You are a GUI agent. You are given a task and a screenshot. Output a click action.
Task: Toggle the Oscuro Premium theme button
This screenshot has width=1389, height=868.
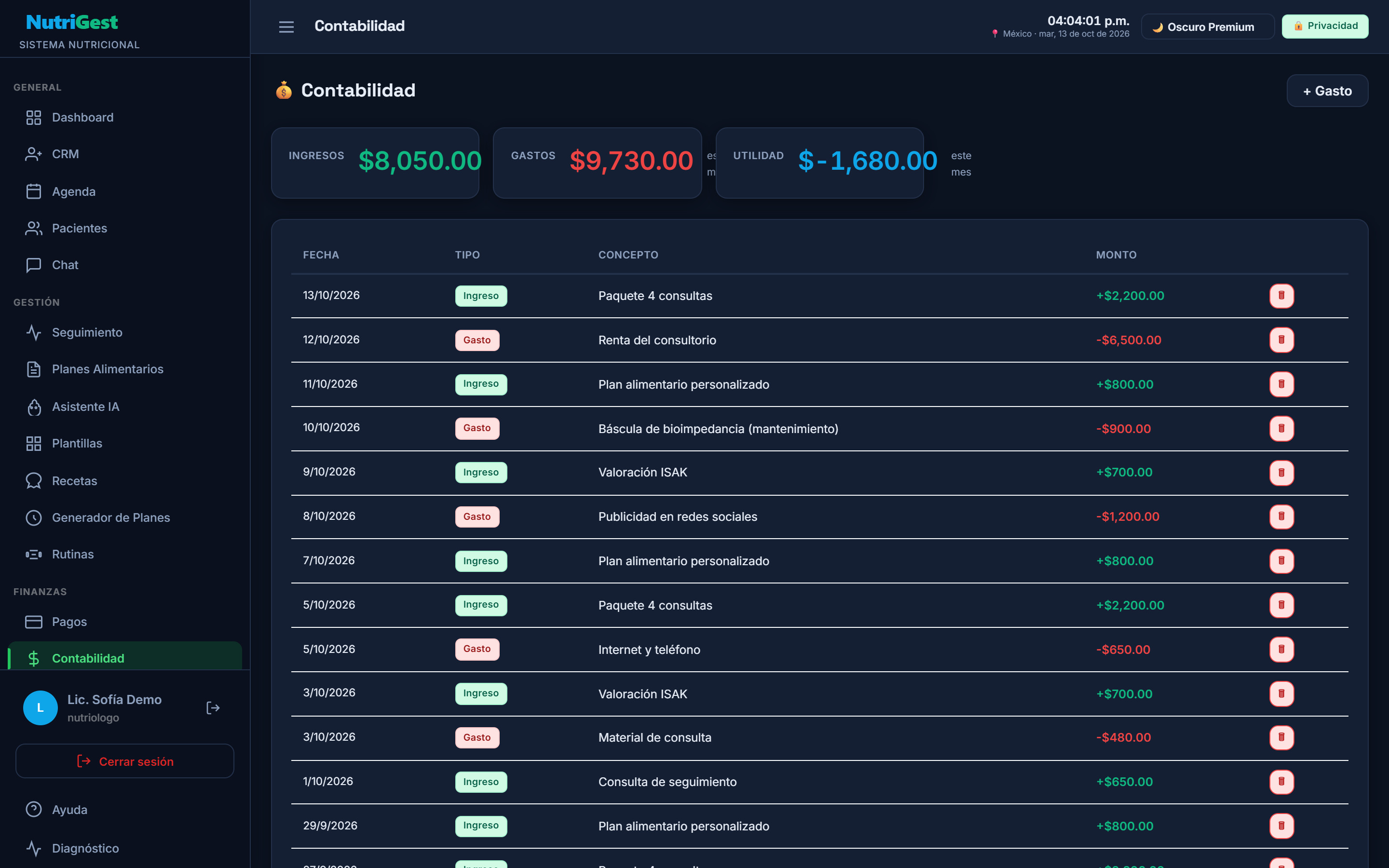pos(1207,27)
